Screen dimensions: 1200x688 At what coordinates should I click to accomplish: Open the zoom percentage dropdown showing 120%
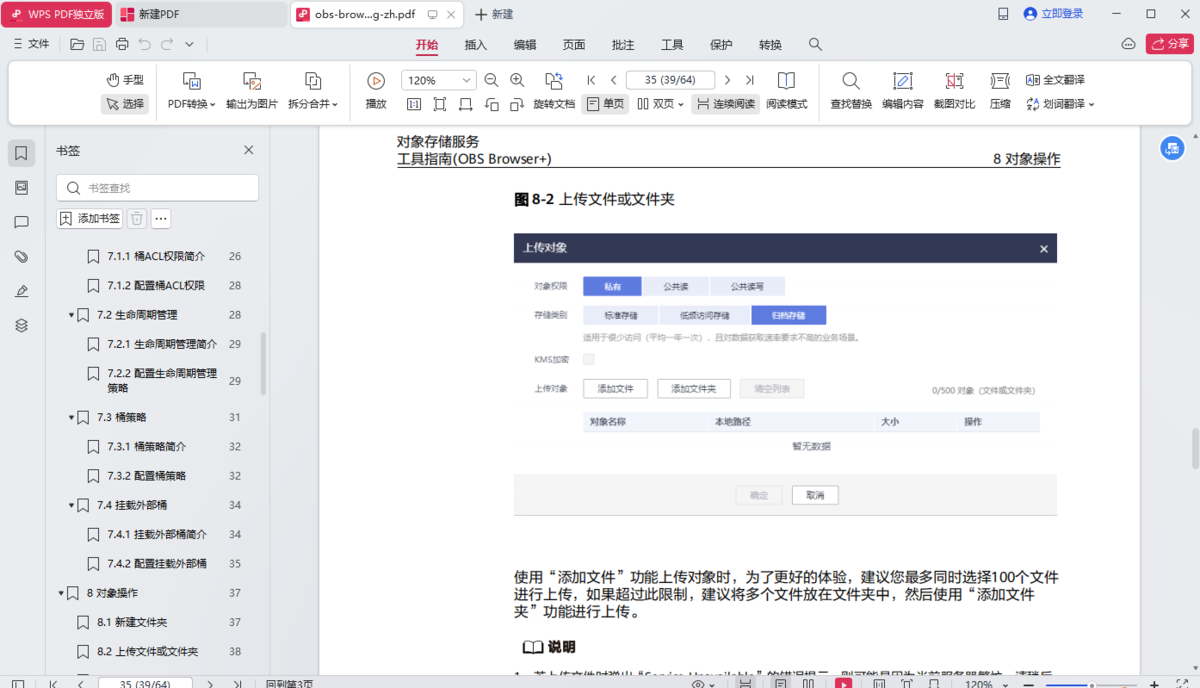pos(438,79)
